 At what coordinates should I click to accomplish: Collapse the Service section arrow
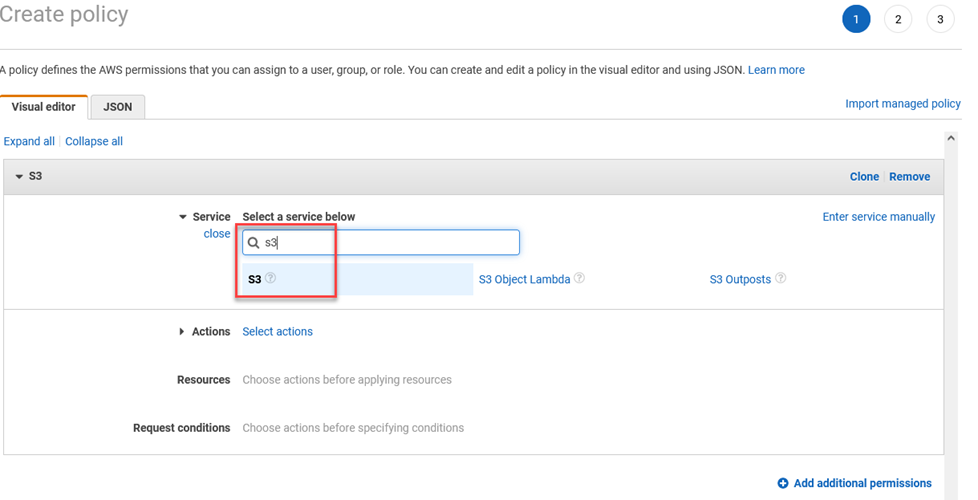pos(183,217)
